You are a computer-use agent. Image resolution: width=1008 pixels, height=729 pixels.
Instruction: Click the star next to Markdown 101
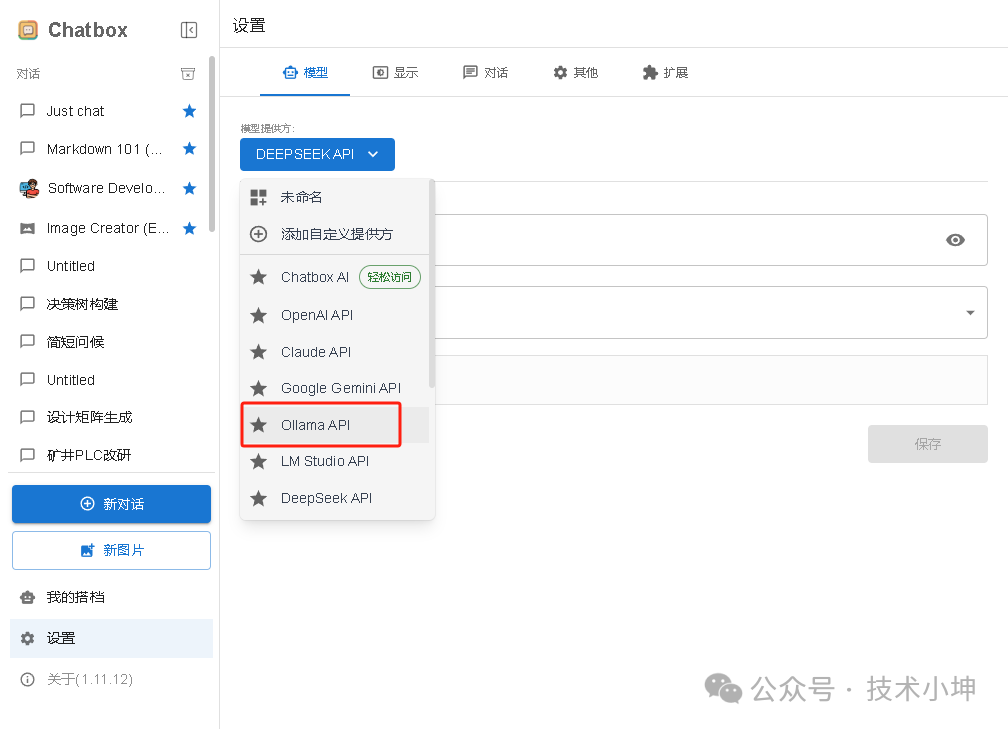tap(189, 149)
